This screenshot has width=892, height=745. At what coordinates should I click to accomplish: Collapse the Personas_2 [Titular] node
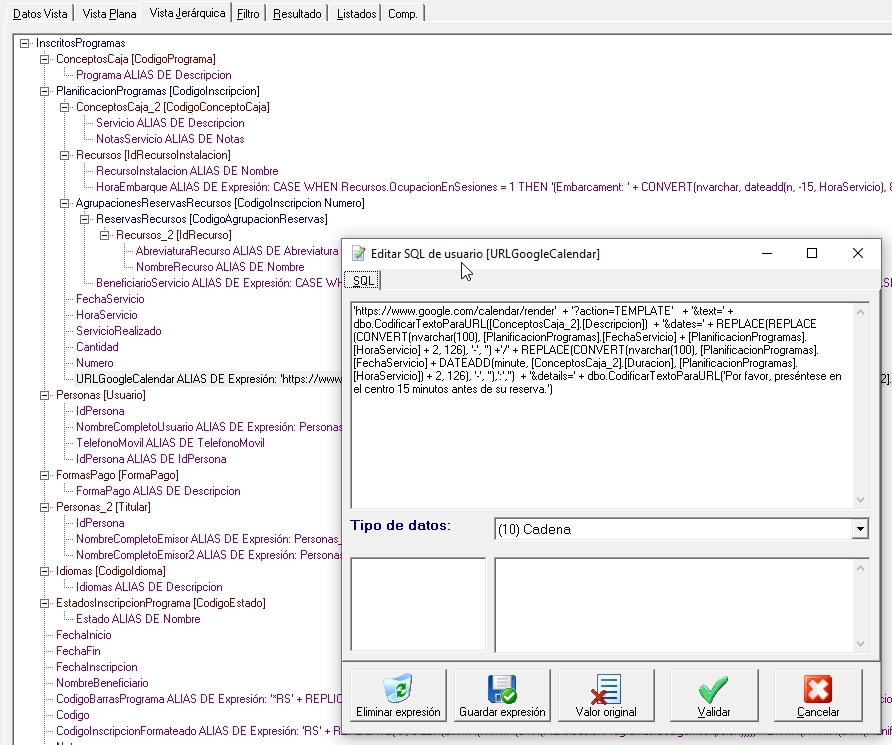coord(44,507)
